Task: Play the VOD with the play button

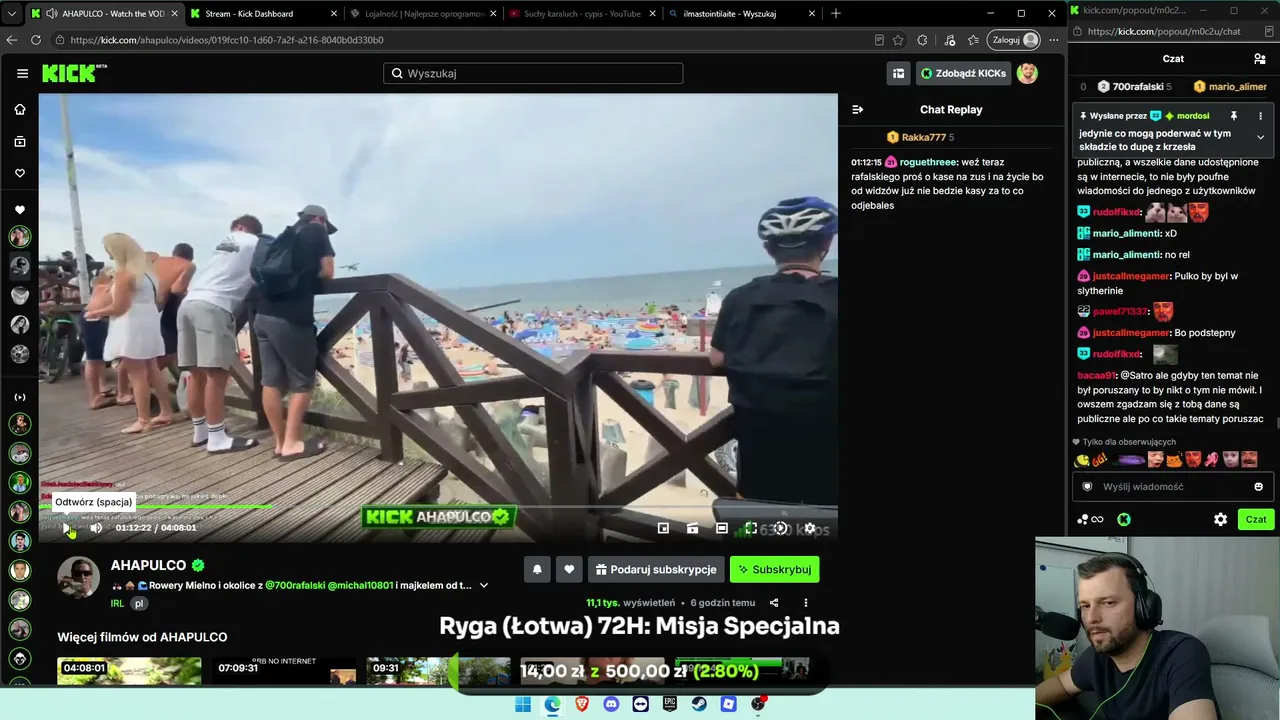Action: pyautogui.click(x=66, y=528)
